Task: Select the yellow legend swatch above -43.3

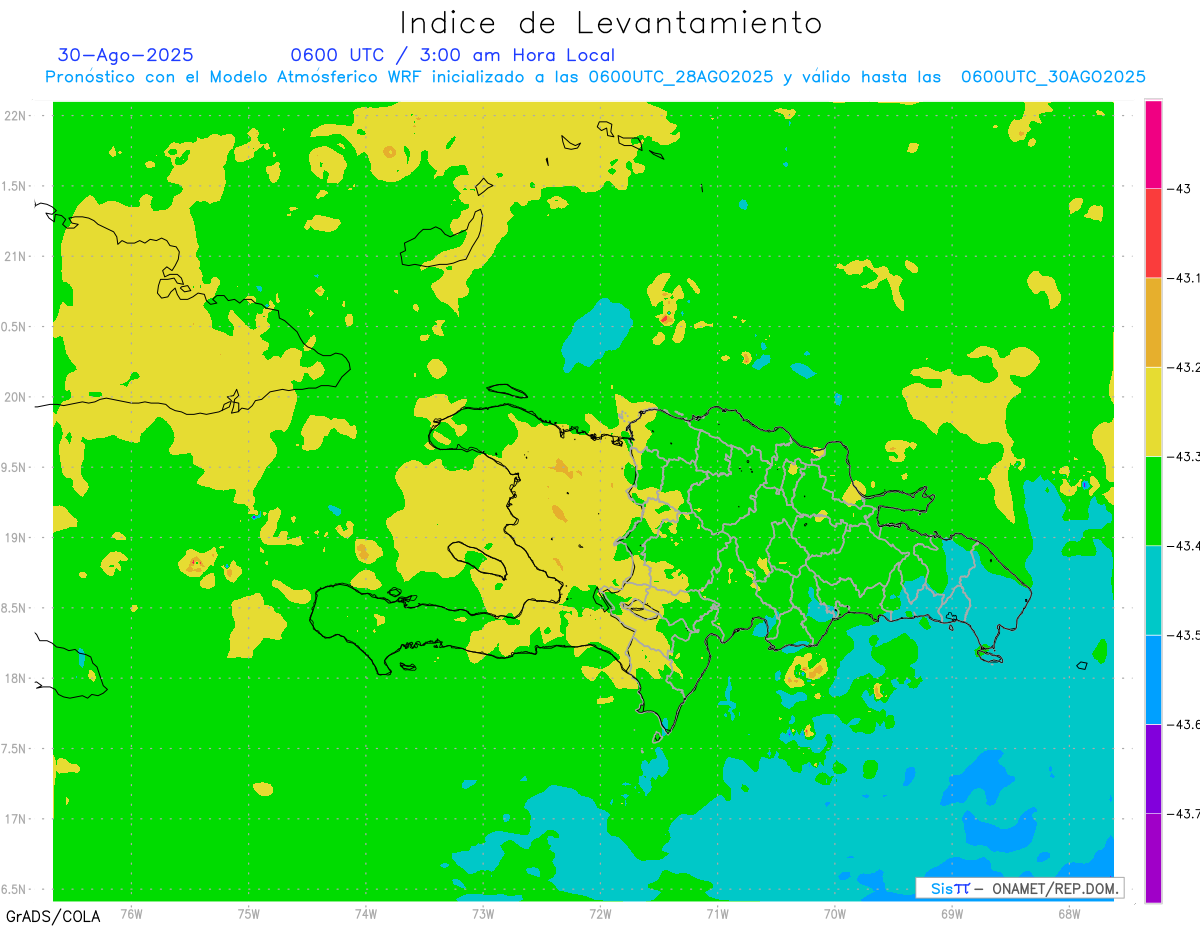Action: click(x=1153, y=411)
